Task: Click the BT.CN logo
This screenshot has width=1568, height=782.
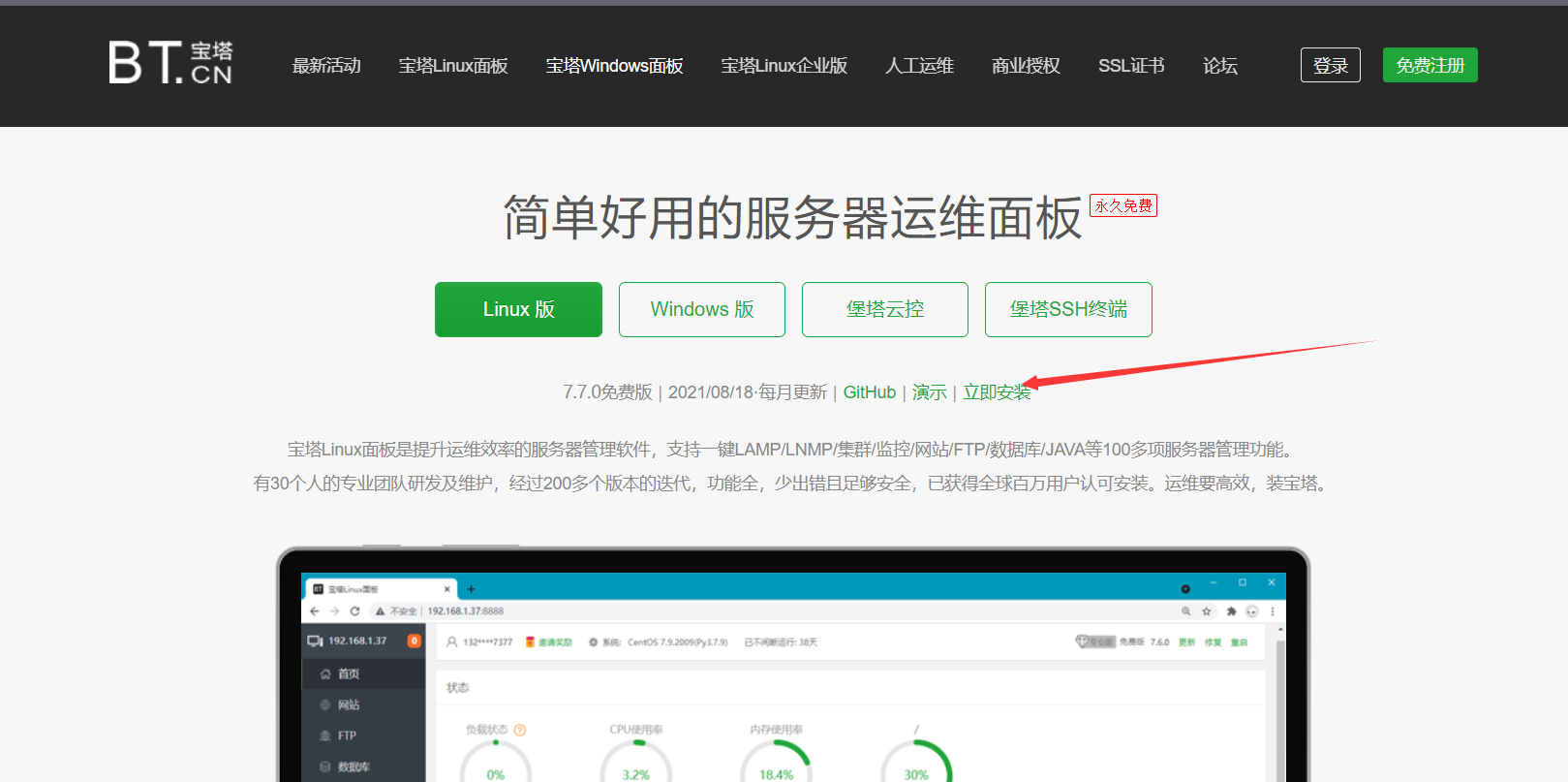Action: pos(170,63)
